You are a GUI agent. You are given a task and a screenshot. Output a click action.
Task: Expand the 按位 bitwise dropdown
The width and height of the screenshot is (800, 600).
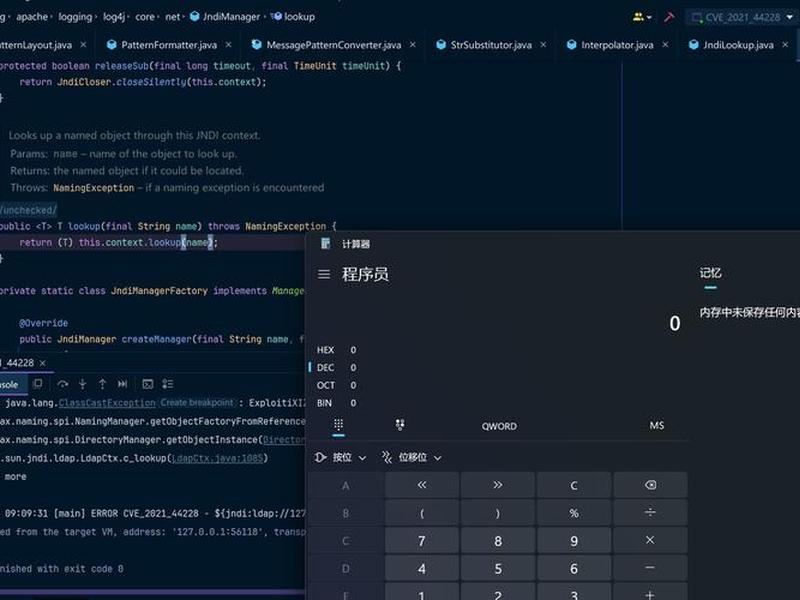coord(341,458)
